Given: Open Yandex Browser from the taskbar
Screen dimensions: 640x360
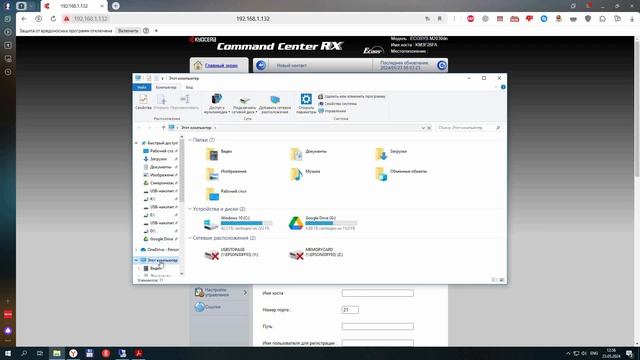Looking at the screenshot, I should click(x=73, y=353).
